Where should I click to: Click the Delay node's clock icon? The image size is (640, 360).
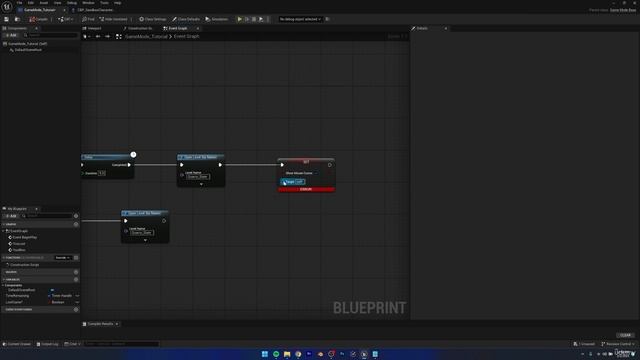pos(133,154)
